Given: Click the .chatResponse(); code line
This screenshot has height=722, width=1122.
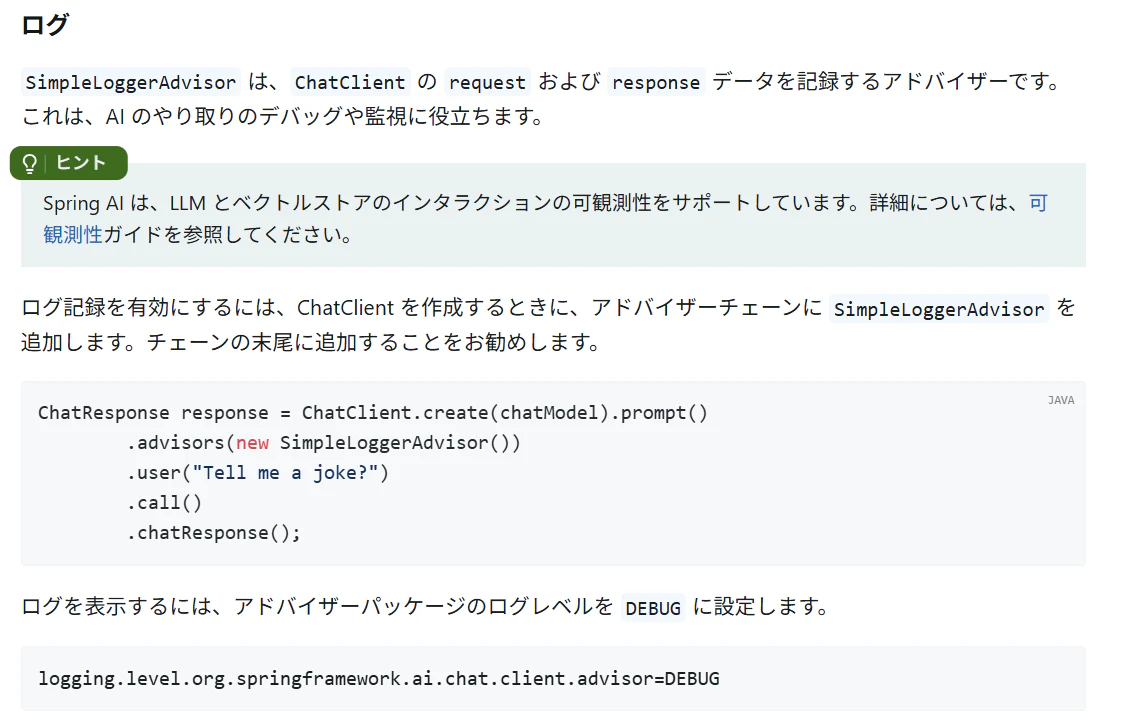Looking at the screenshot, I should click(x=214, y=533).
